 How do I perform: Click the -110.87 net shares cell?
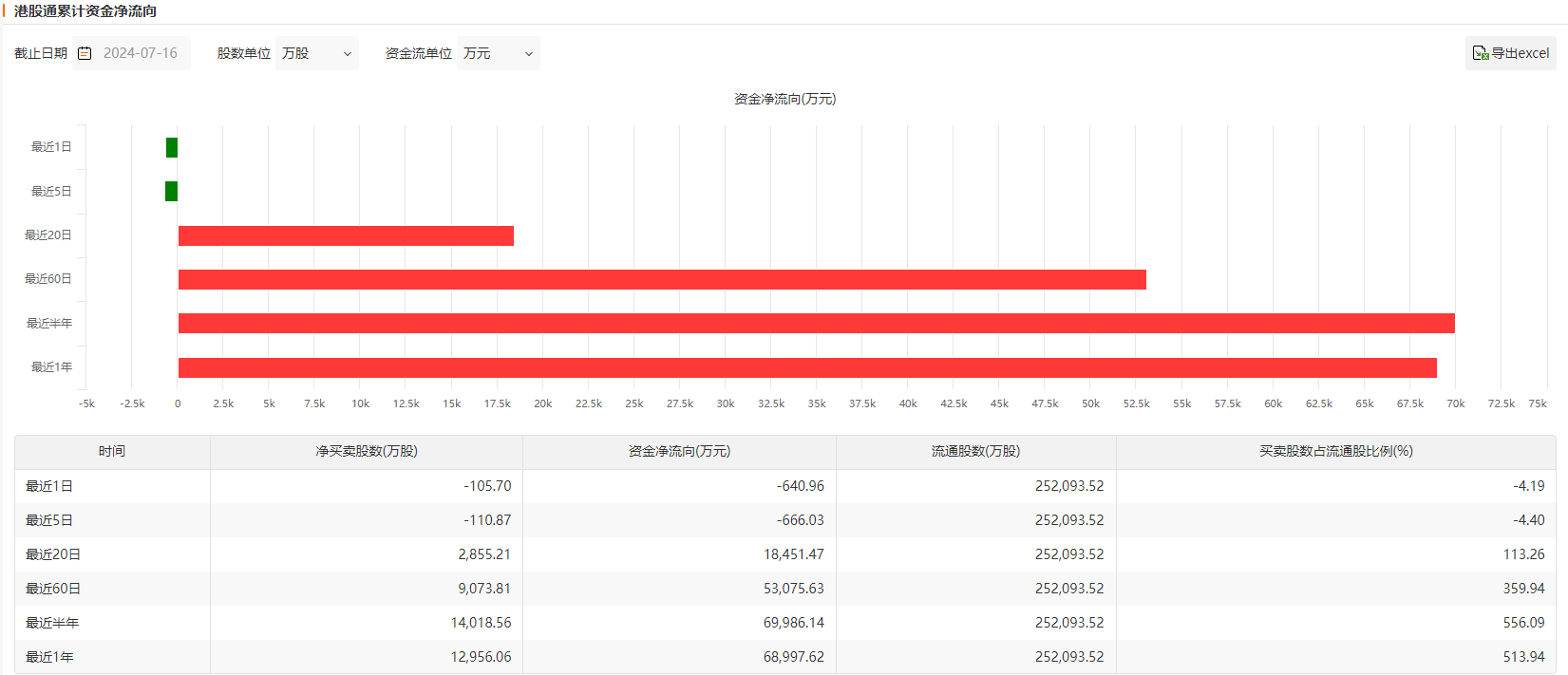[x=367, y=520]
